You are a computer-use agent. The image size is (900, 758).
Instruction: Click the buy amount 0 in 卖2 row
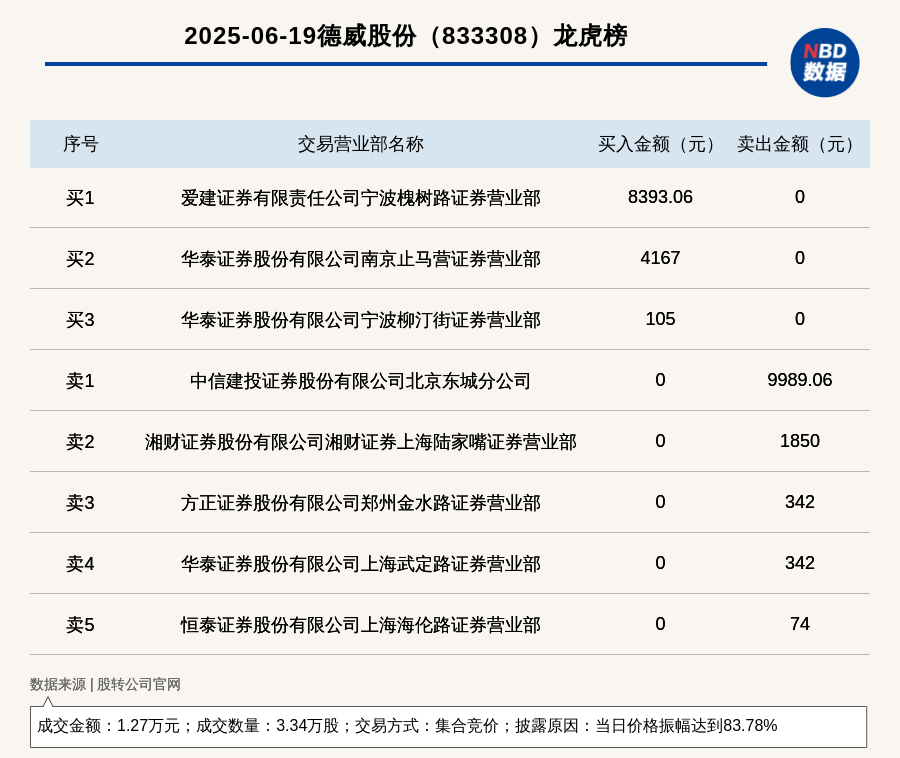[x=660, y=441]
